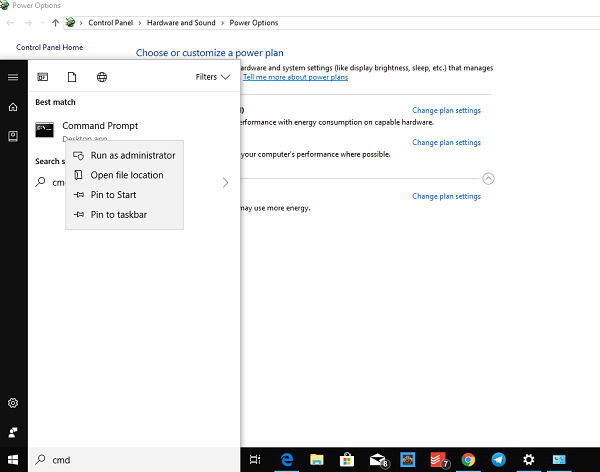The width and height of the screenshot is (600, 472).
Task: Click the Control Panel Home link
Action: [x=50, y=47]
